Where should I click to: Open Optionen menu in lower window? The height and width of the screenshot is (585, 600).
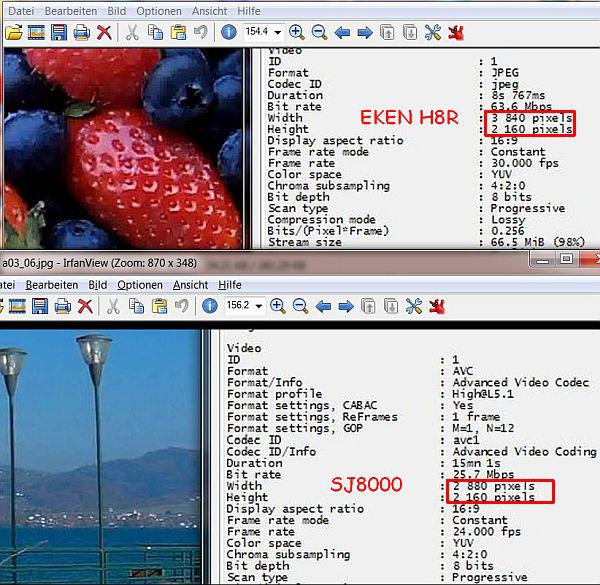click(140, 285)
